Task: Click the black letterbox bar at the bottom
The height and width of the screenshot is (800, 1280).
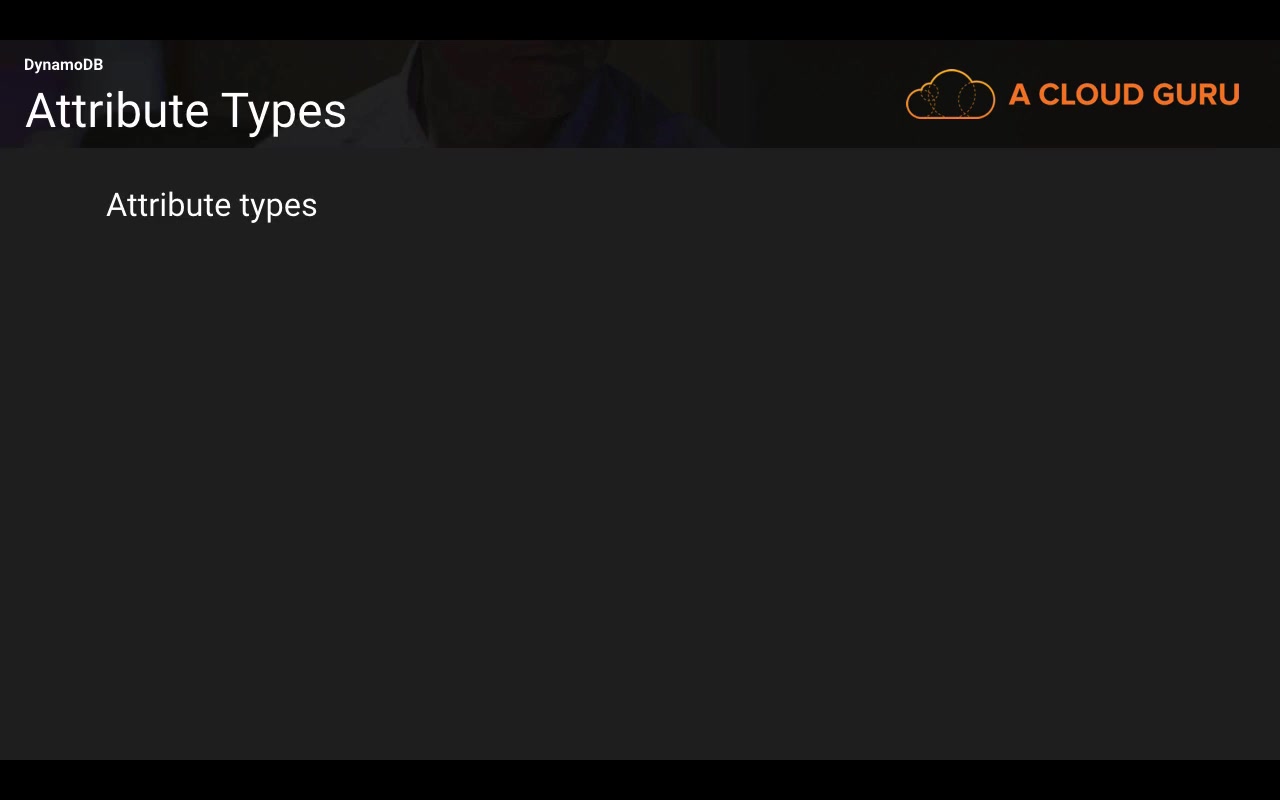Action: (x=640, y=780)
